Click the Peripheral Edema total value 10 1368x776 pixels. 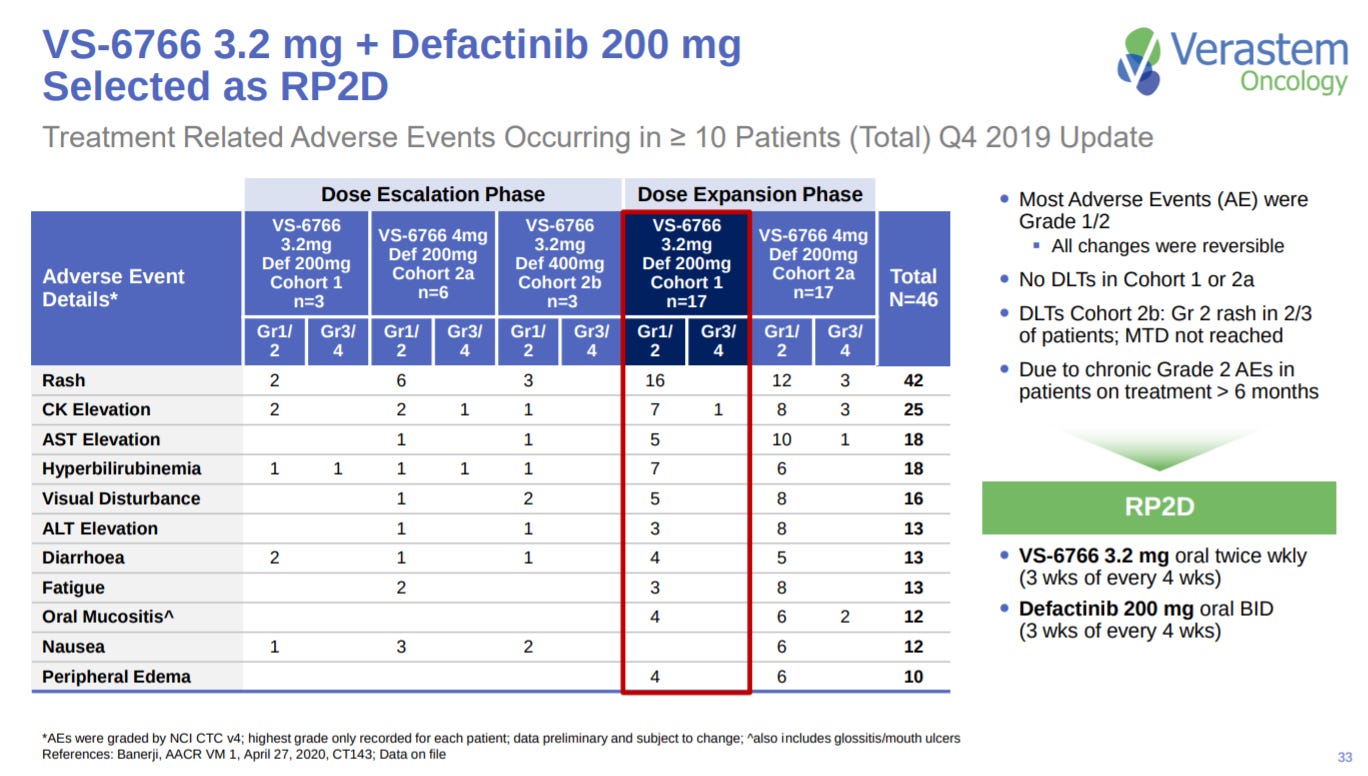point(914,677)
